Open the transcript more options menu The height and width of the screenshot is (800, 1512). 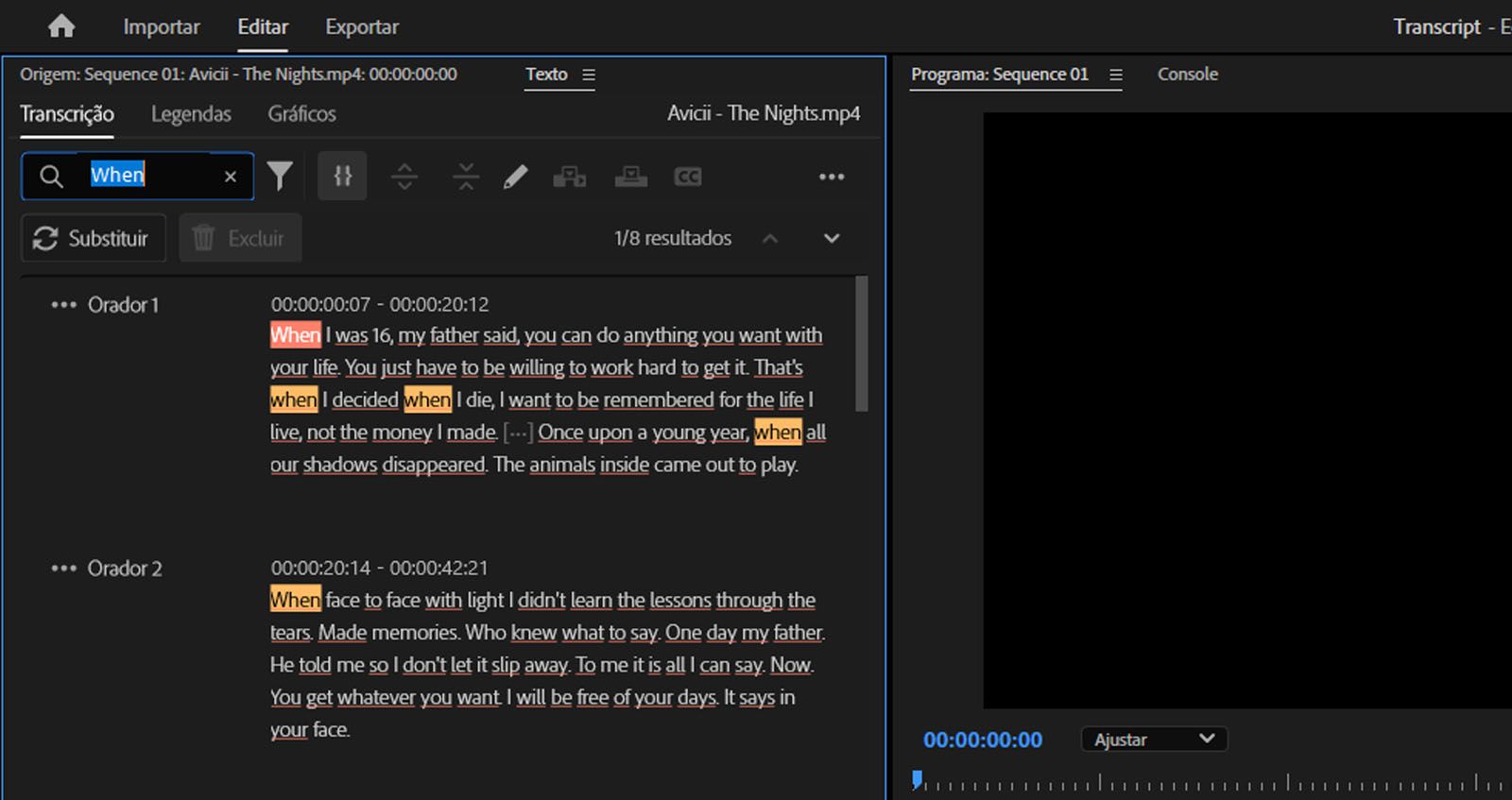point(832,177)
